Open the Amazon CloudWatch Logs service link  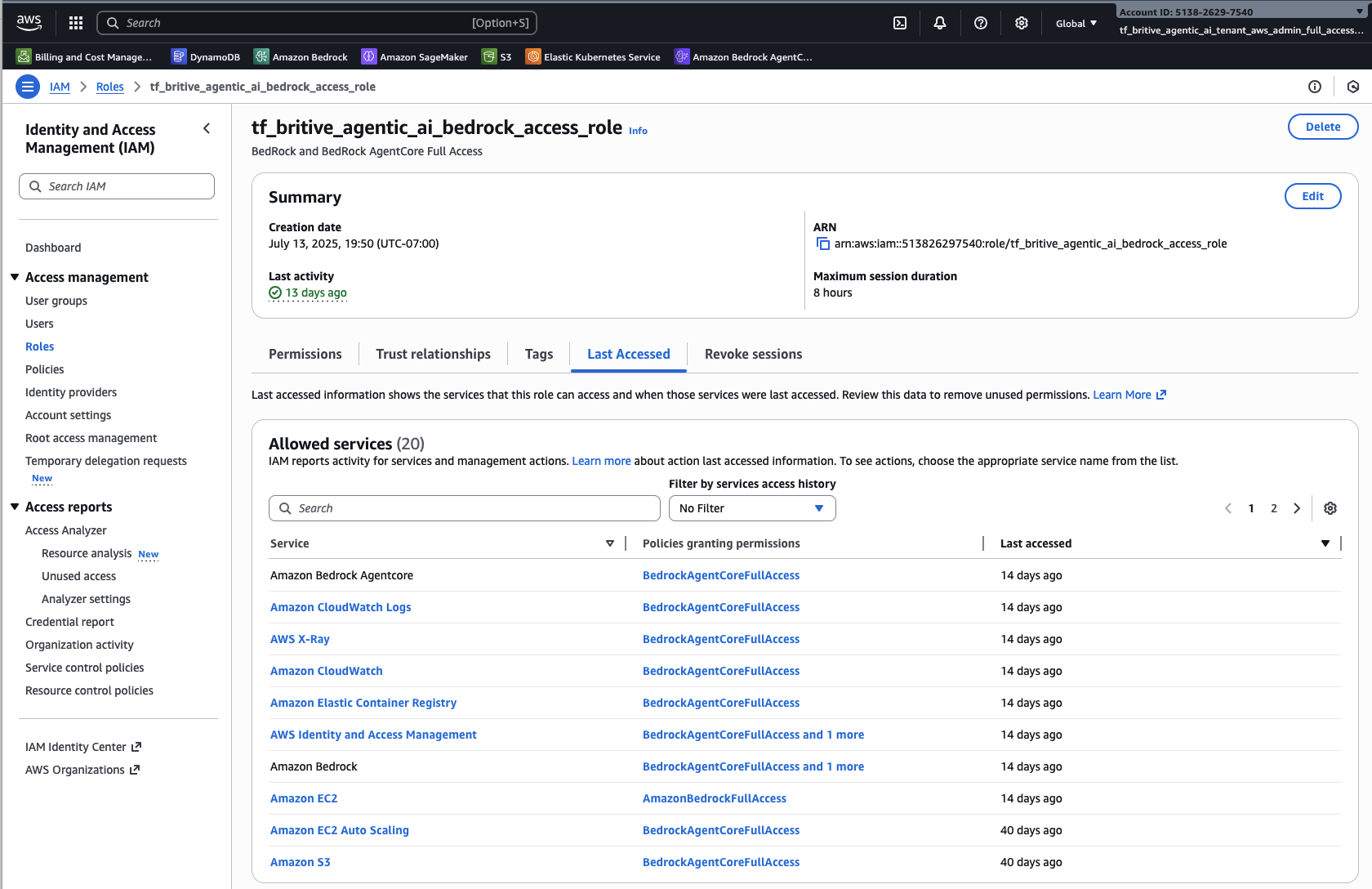click(341, 607)
